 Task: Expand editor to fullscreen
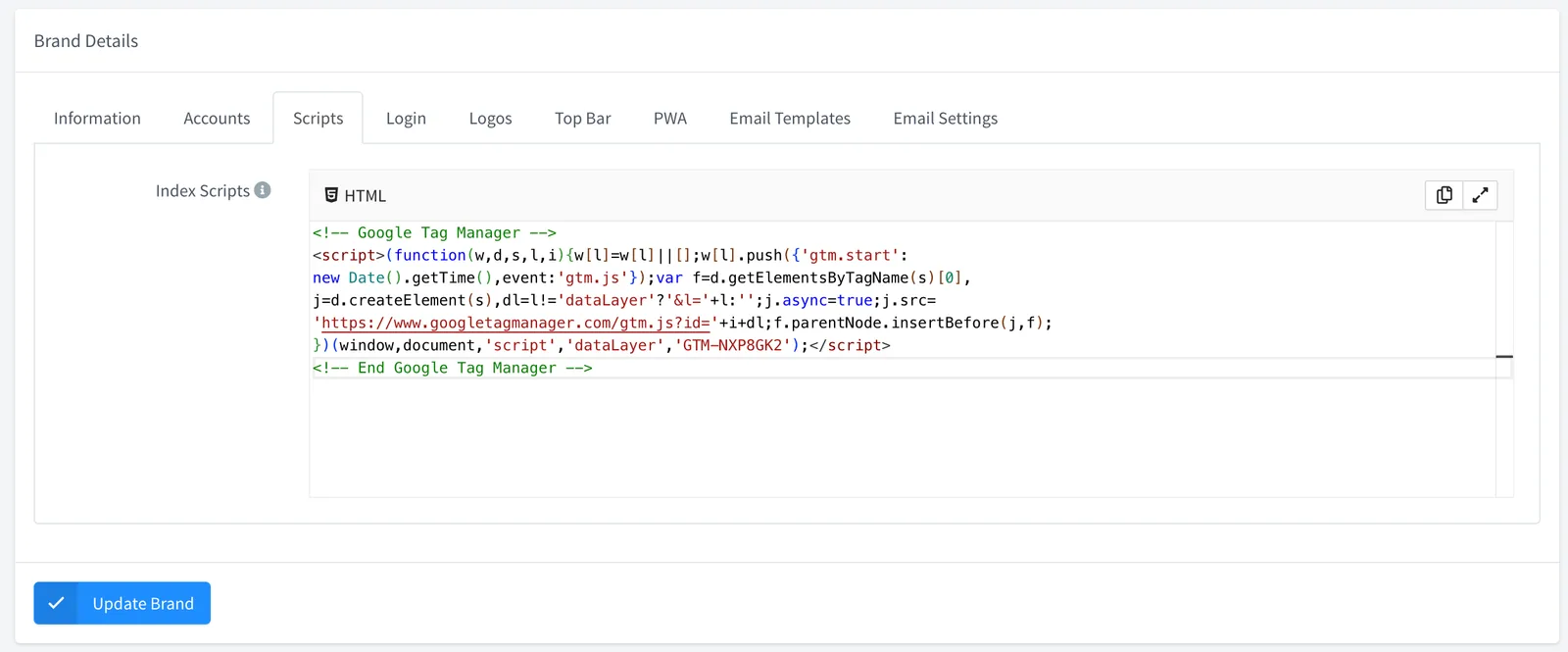1480,195
